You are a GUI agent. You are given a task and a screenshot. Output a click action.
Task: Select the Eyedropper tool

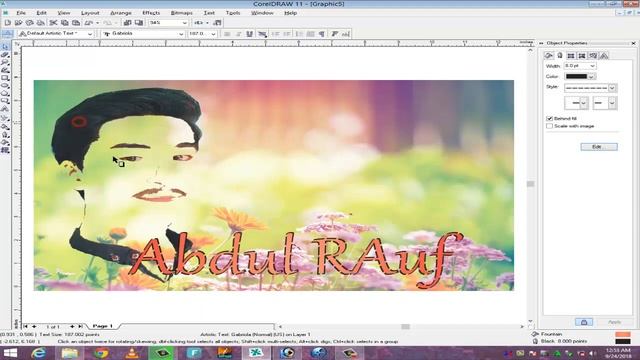[5, 127]
